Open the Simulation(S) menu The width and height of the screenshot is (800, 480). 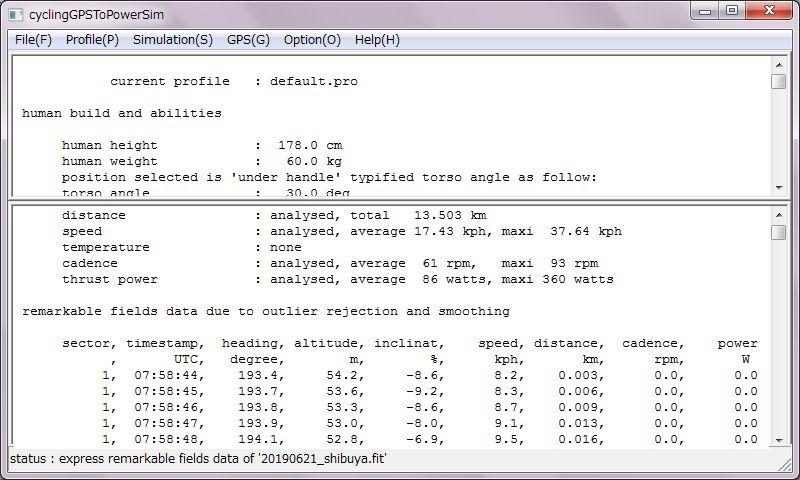point(173,40)
